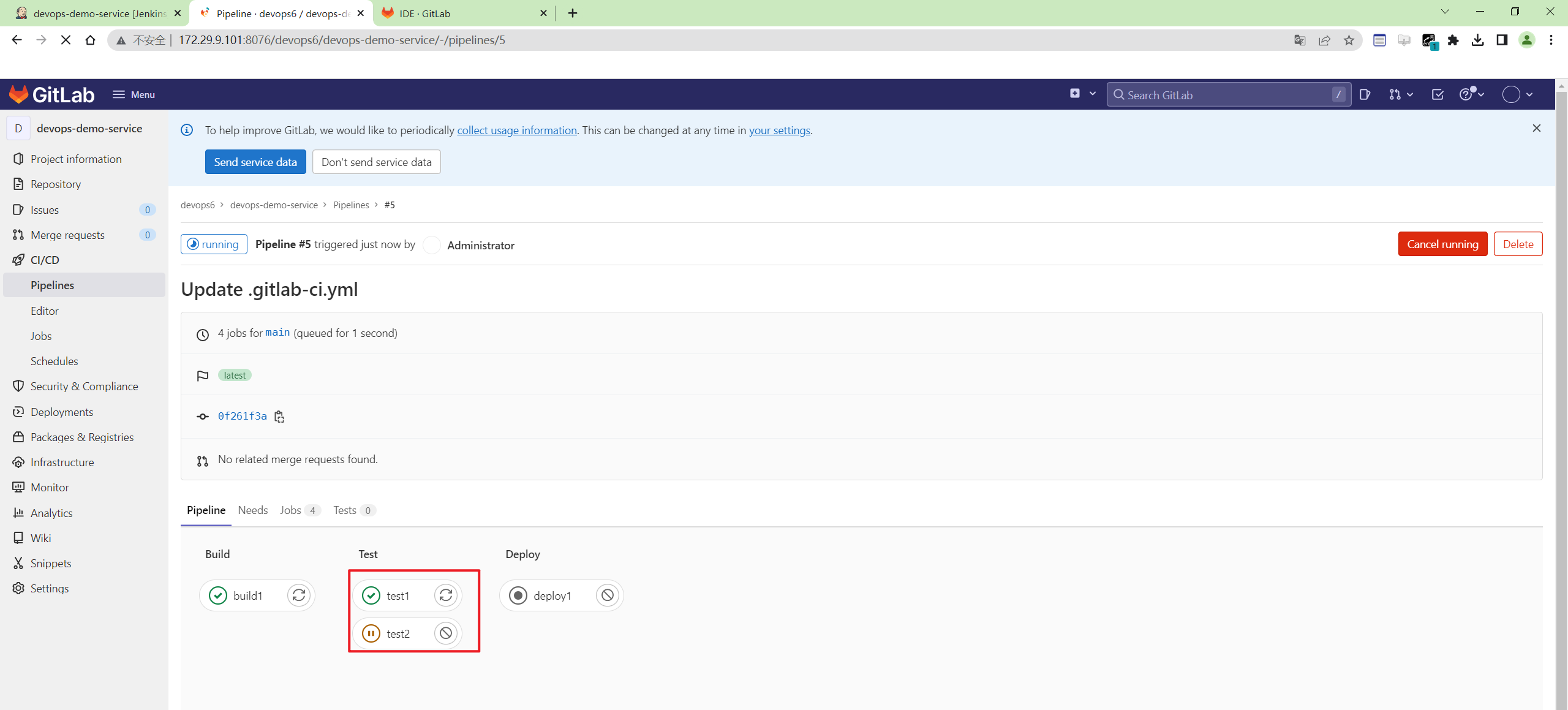Dismiss the service data banner

pyautogui.click(x=1536, y=129)
